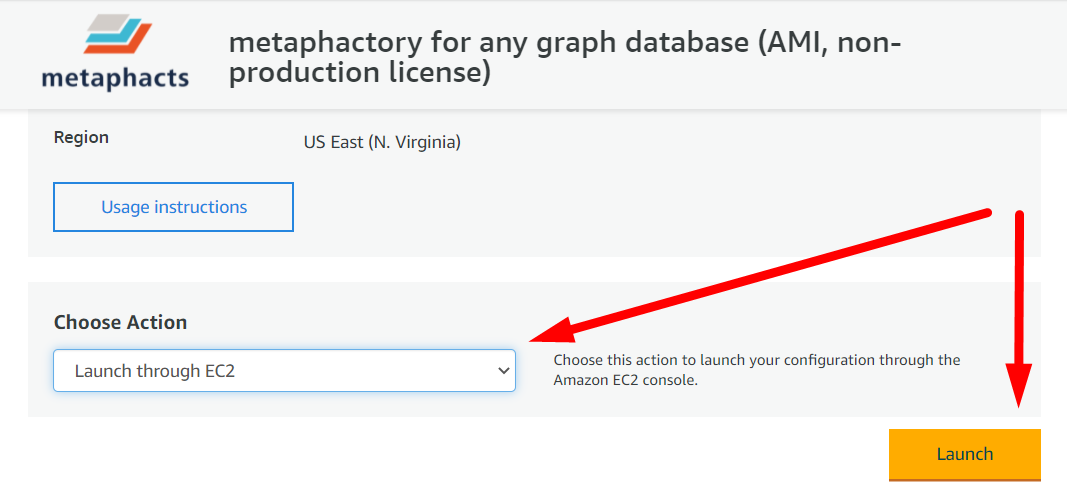The image size is (1067, 497).
Task: Open the Usage instructions button
Action: point(173,207)
